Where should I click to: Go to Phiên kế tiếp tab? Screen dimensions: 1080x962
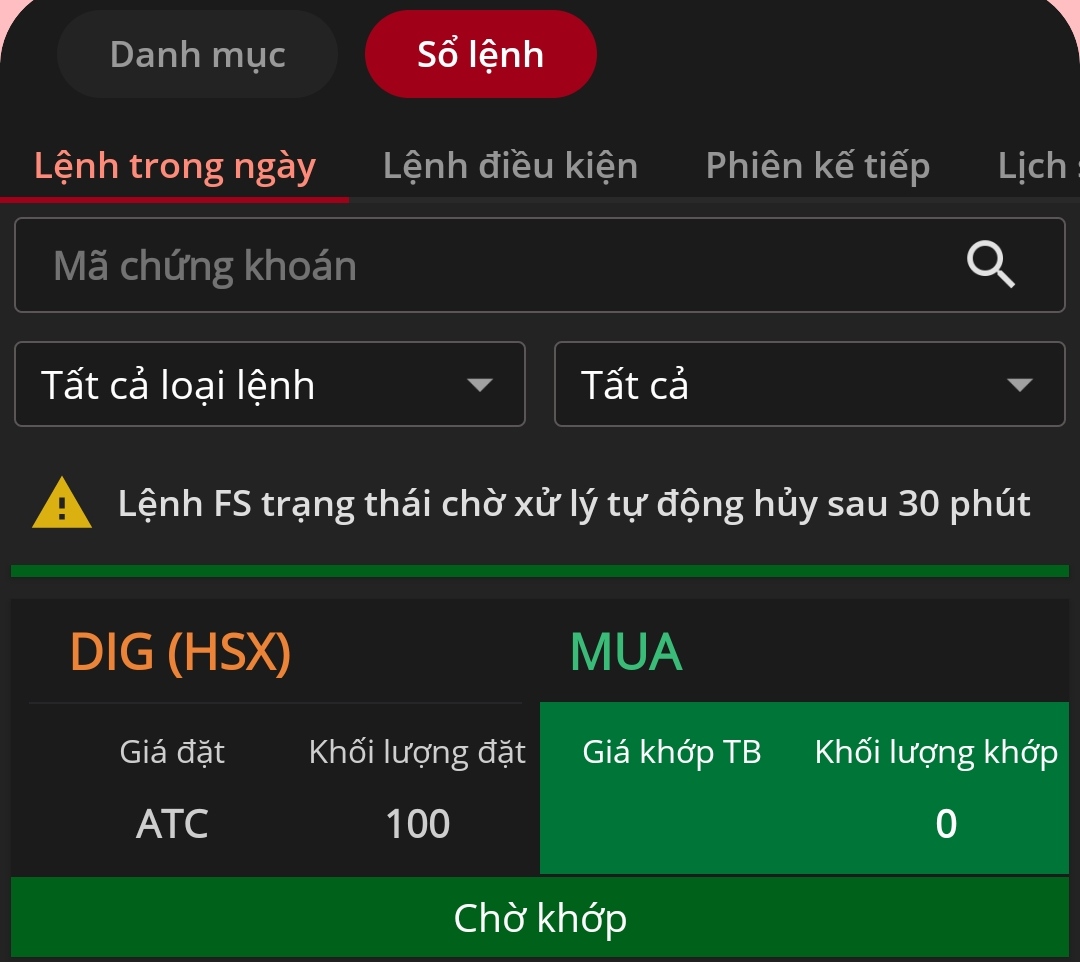[x=817, y=166]
